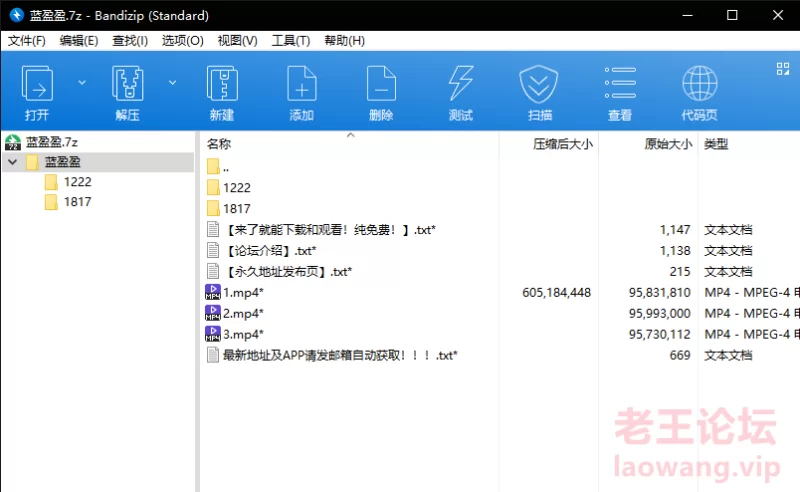The image size is (800, 492).
Task: Click the MP4 icon of 1.mp4
Action: (213, 292)
